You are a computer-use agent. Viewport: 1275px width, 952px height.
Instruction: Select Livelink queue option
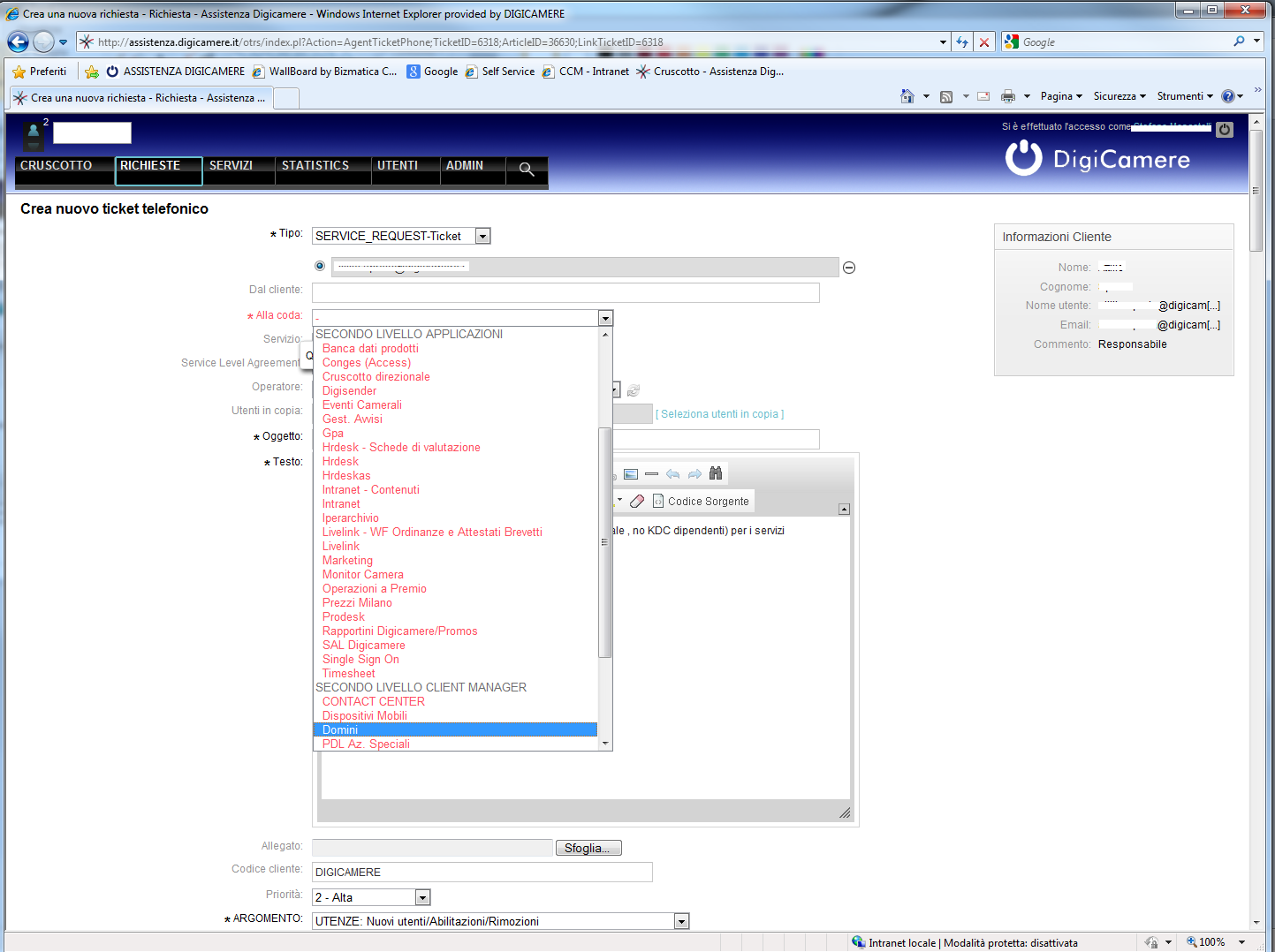[455, 546]
